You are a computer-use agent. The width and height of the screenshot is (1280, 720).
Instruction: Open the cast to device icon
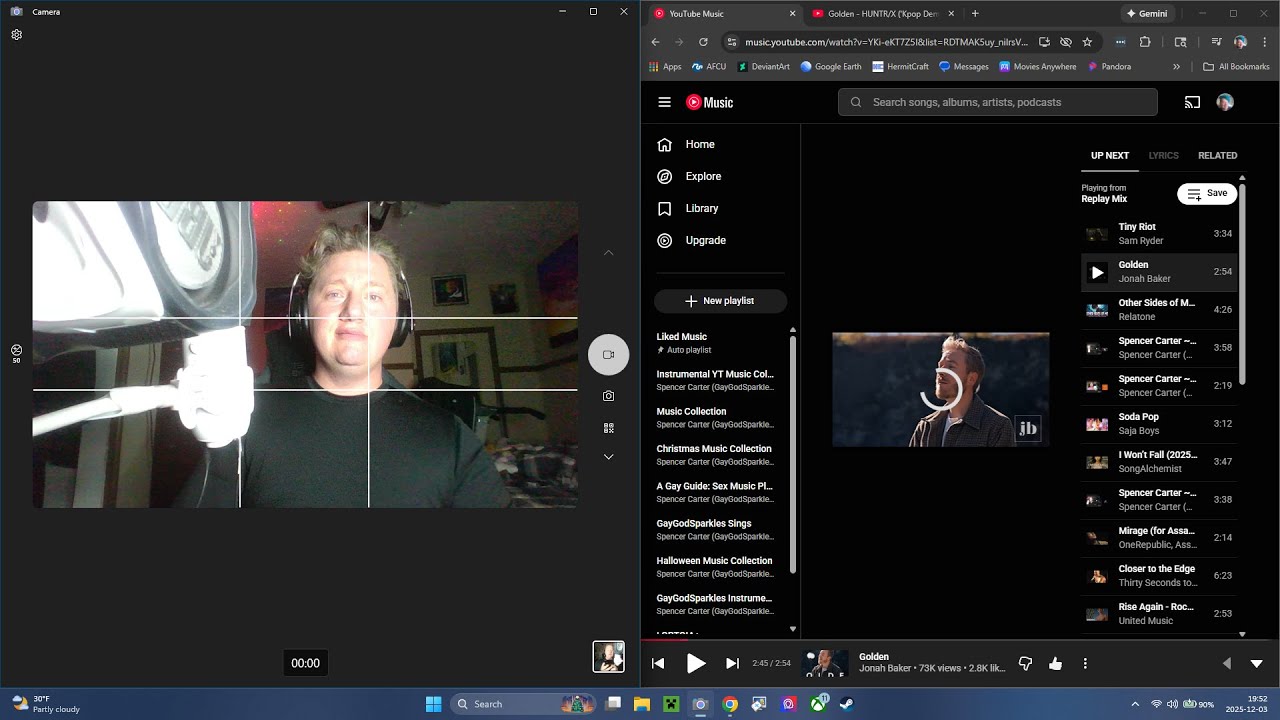(x=1192, y=102)
